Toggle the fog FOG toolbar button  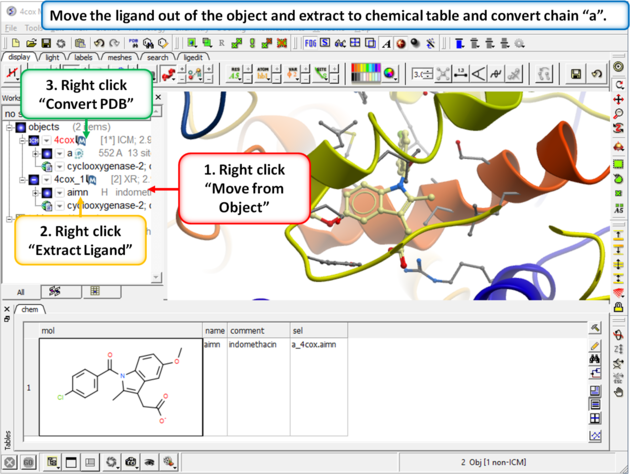310,44
